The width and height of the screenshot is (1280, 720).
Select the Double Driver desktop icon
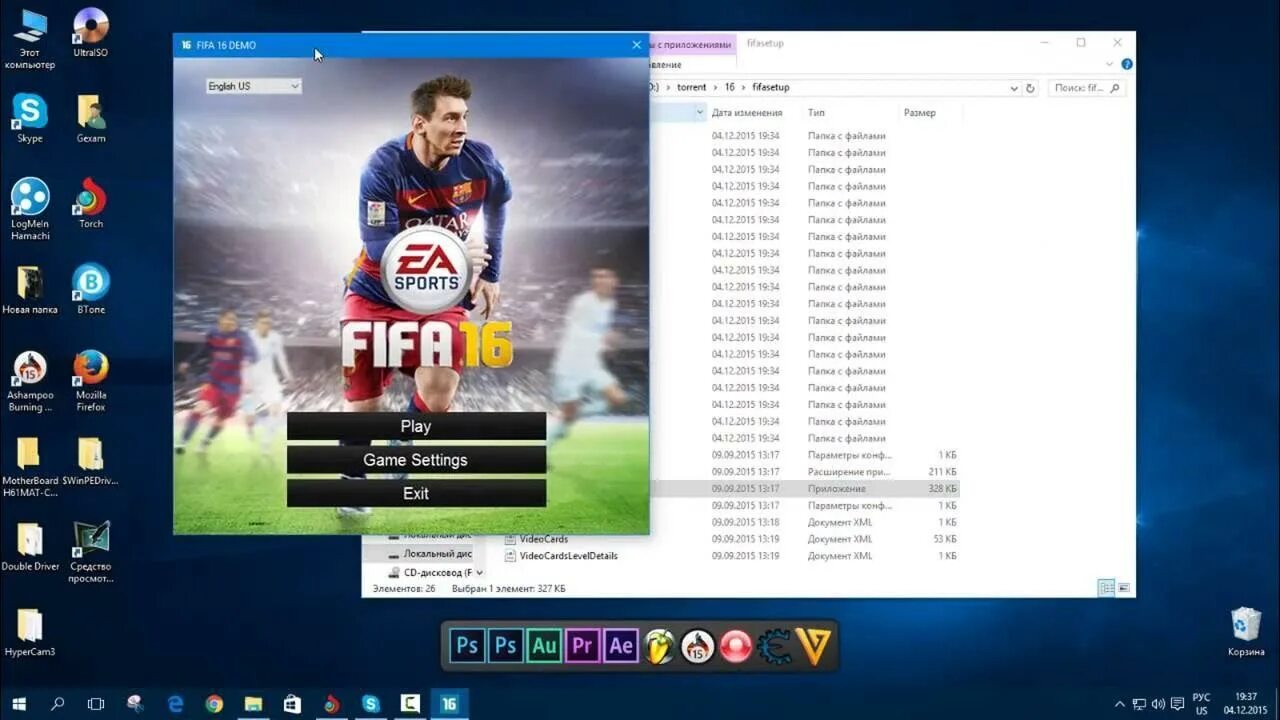click(x=30, y=547)
